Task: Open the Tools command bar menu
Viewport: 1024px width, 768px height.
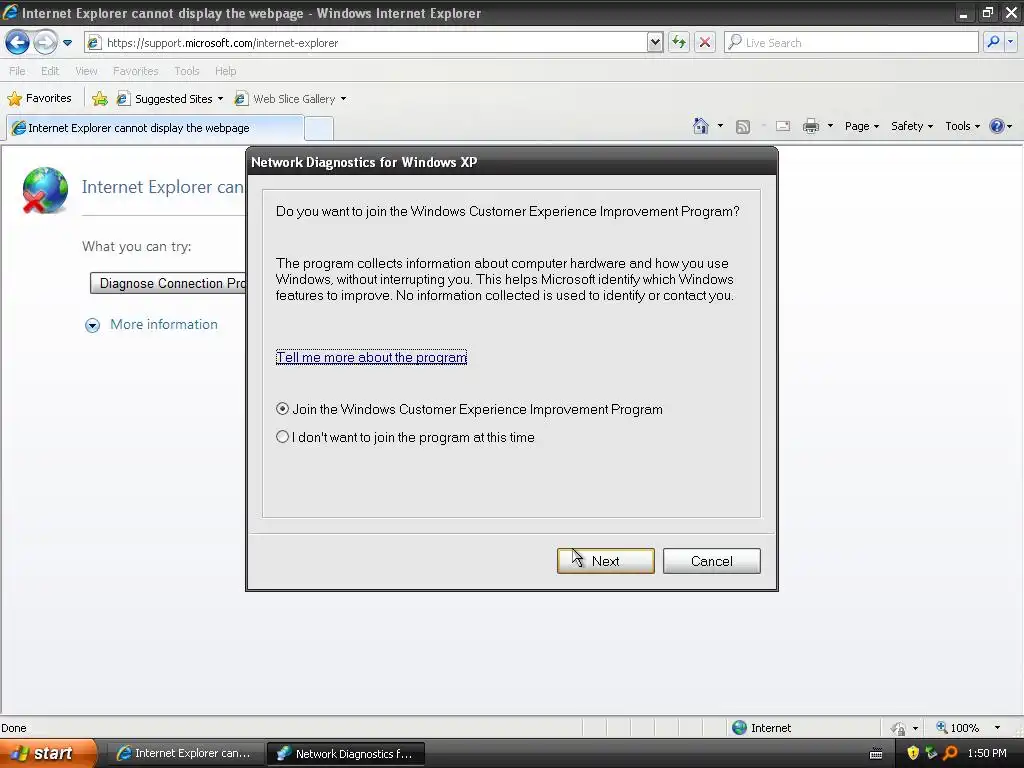Action: coord(962,126)
